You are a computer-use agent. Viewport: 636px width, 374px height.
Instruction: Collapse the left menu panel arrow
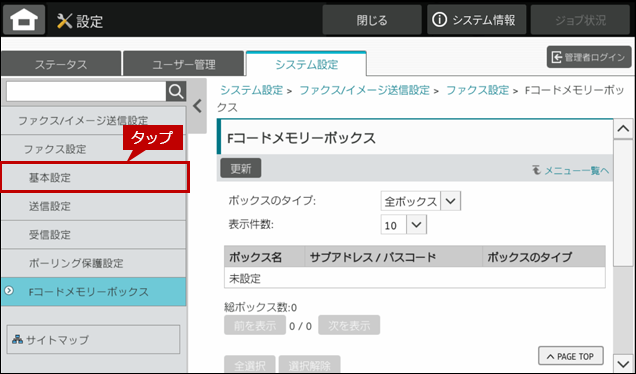click(197, 106)
